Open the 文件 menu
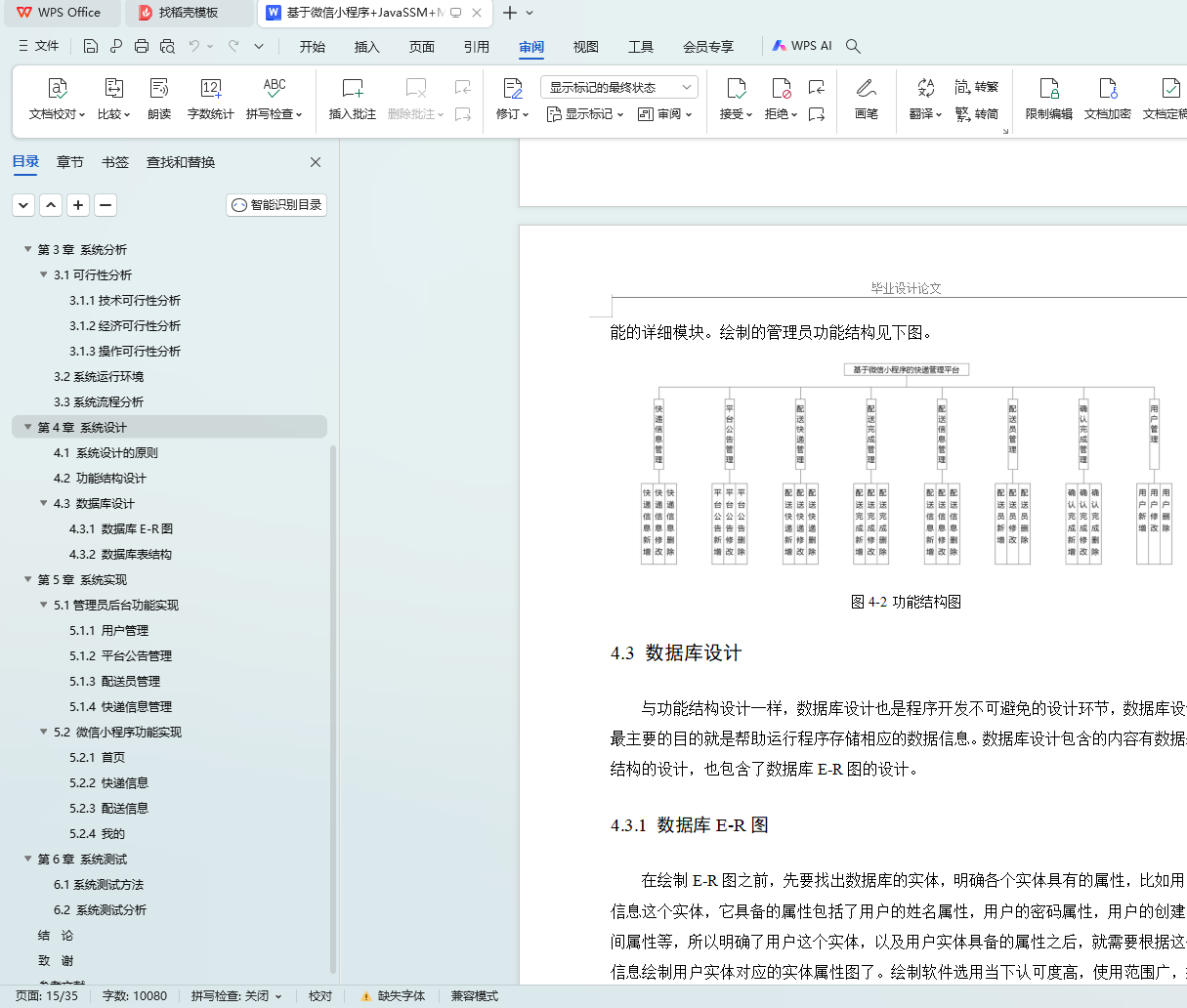 coord(38,46)
